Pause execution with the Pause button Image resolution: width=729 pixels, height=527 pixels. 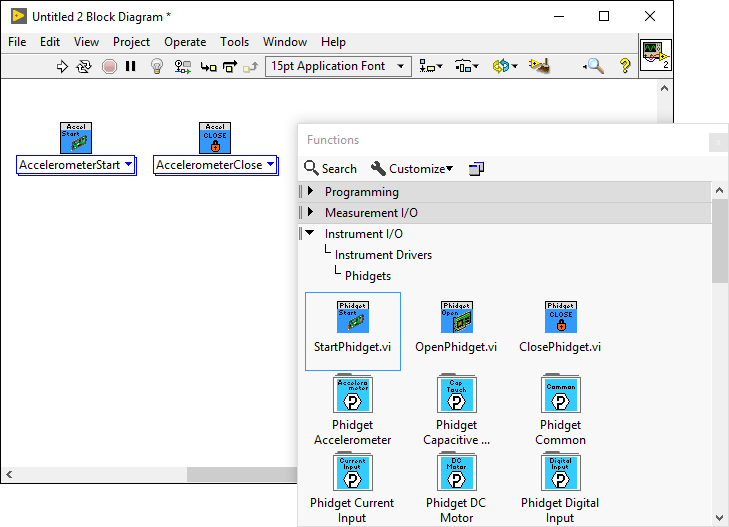[131, 66]
